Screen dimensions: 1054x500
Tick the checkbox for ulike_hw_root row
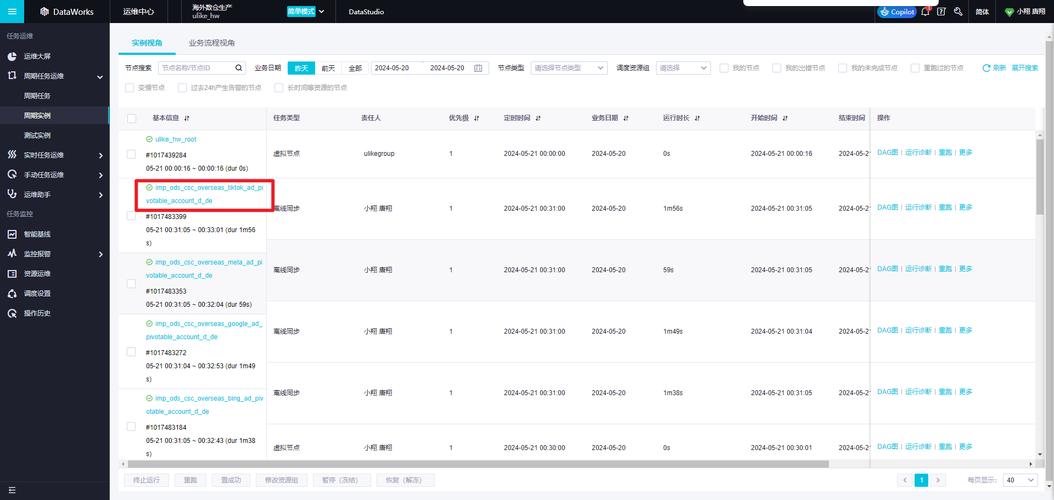click(131, 154)
